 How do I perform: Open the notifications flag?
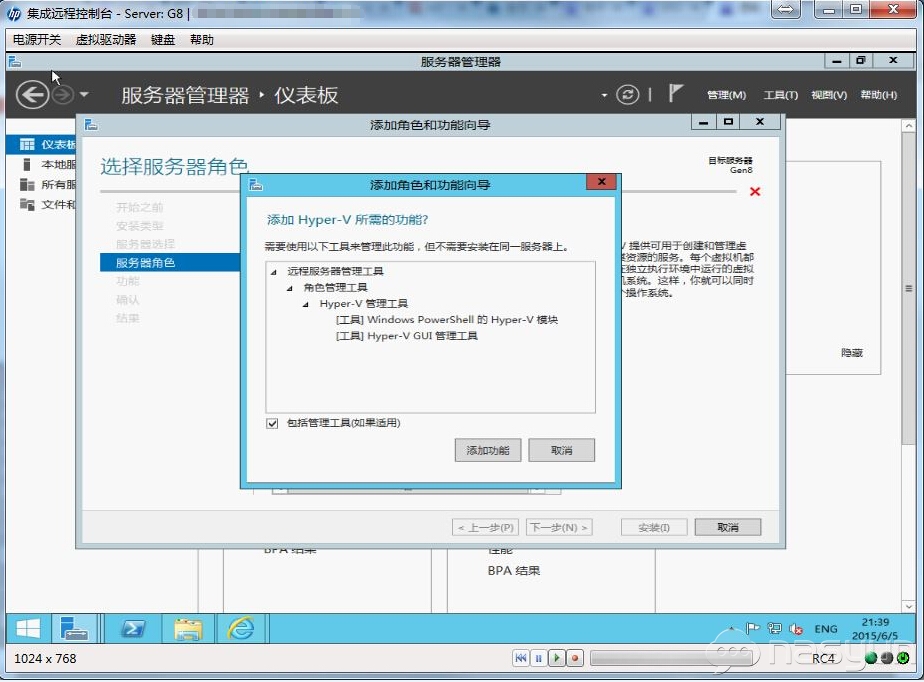(x=675, y=93)
